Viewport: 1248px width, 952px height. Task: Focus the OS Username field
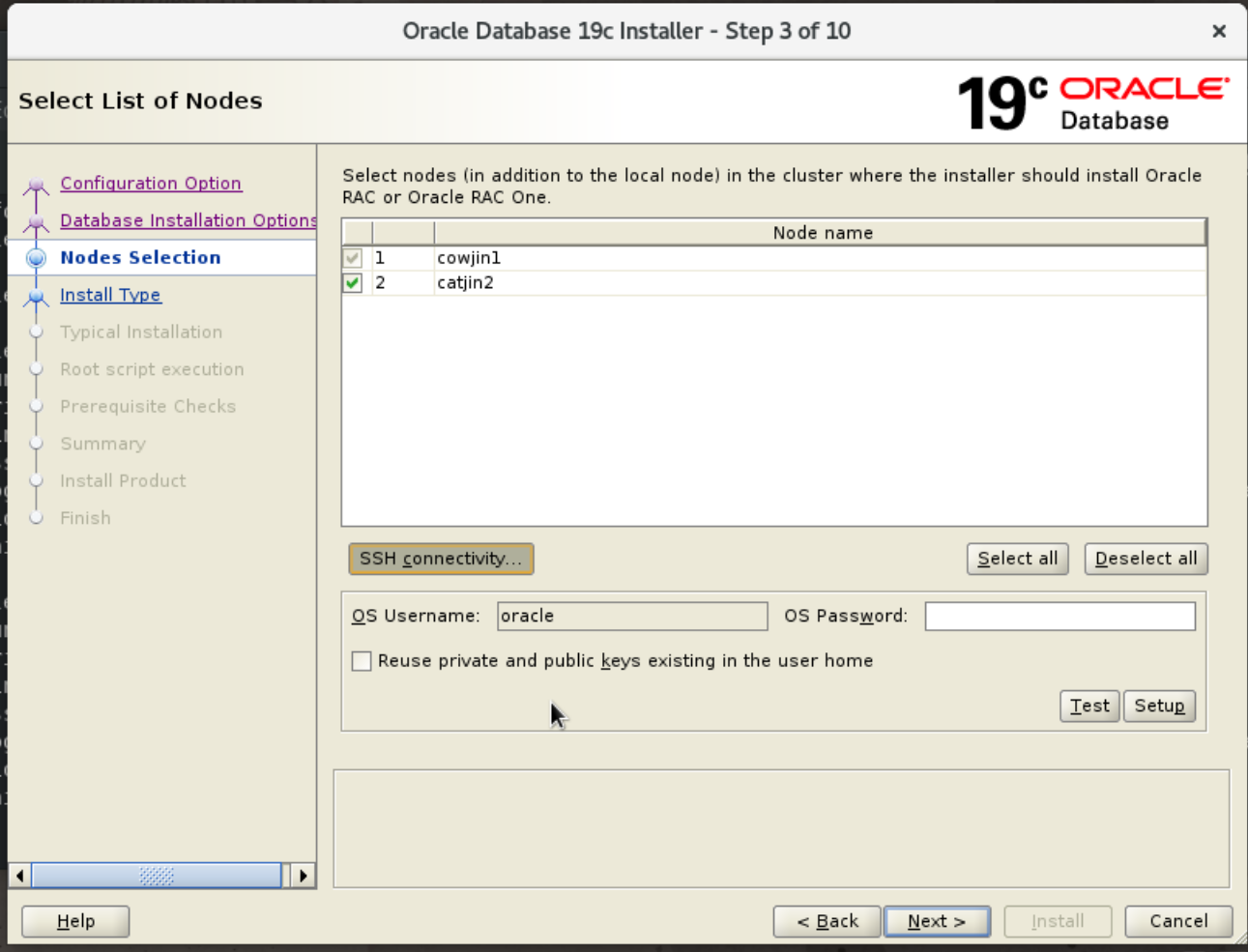point(632,617)
